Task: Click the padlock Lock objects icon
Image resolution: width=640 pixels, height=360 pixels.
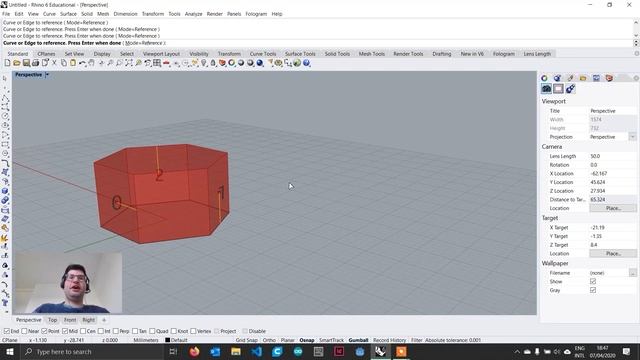Action: tap(213, 63)
